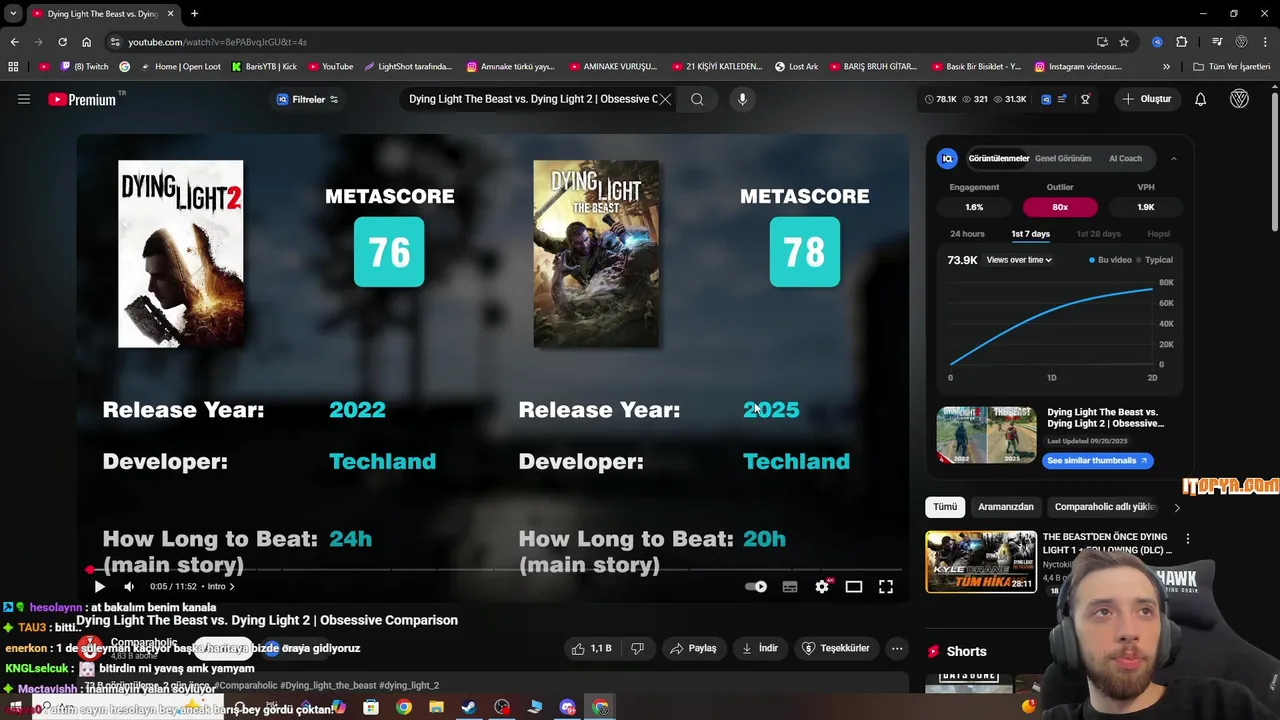Select the 1st 7 days range
Viewport: 1280px width, 720px height.
(x=1030, y=234)
